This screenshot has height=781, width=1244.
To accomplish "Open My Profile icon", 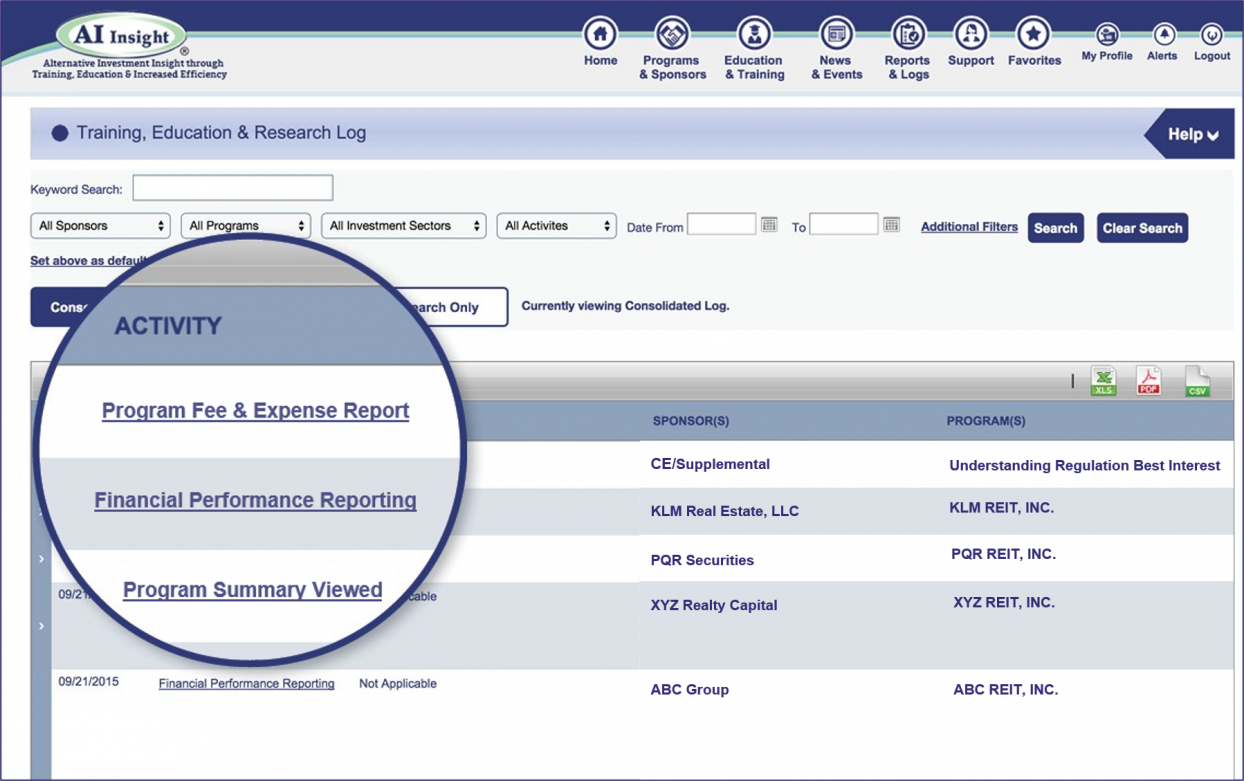I will tap(1107, 34).
